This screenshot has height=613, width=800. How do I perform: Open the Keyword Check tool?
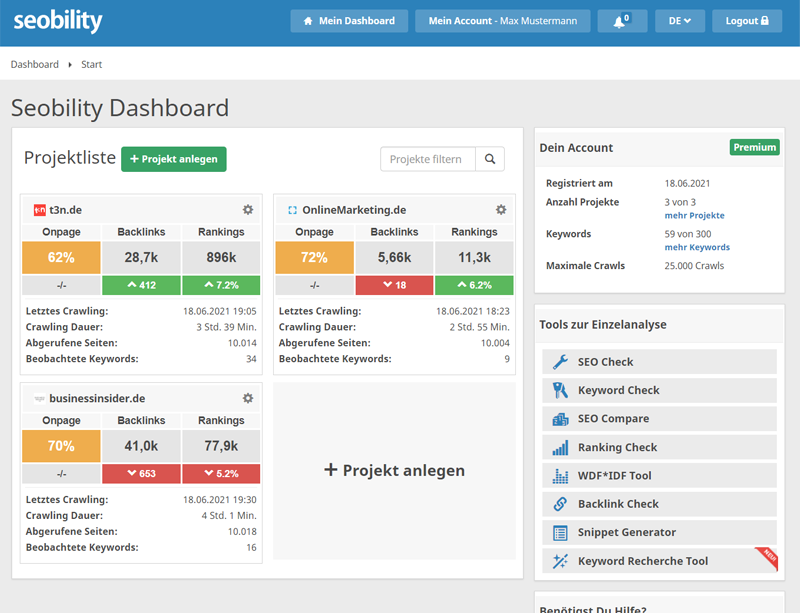click(659, 390)
